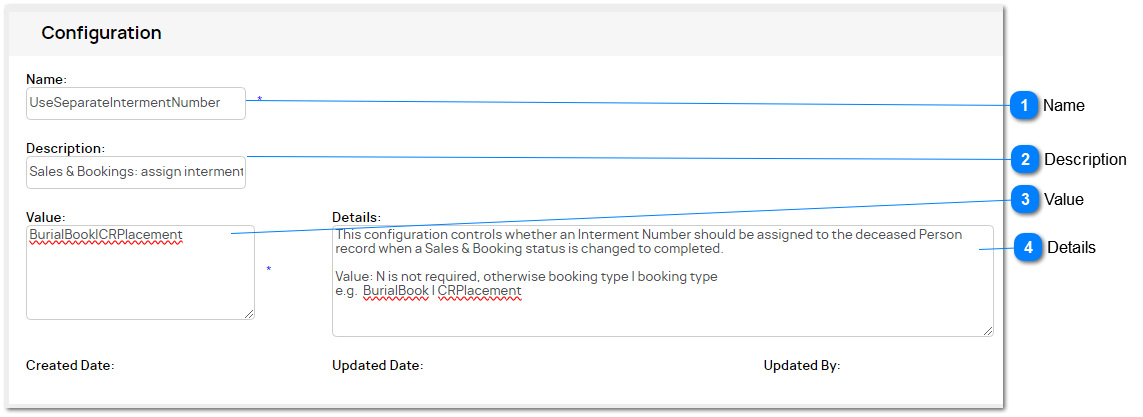Click callout badge number 2
Screen dimensions: 1143x417
pyautogui.click(x=1025, y=160)
